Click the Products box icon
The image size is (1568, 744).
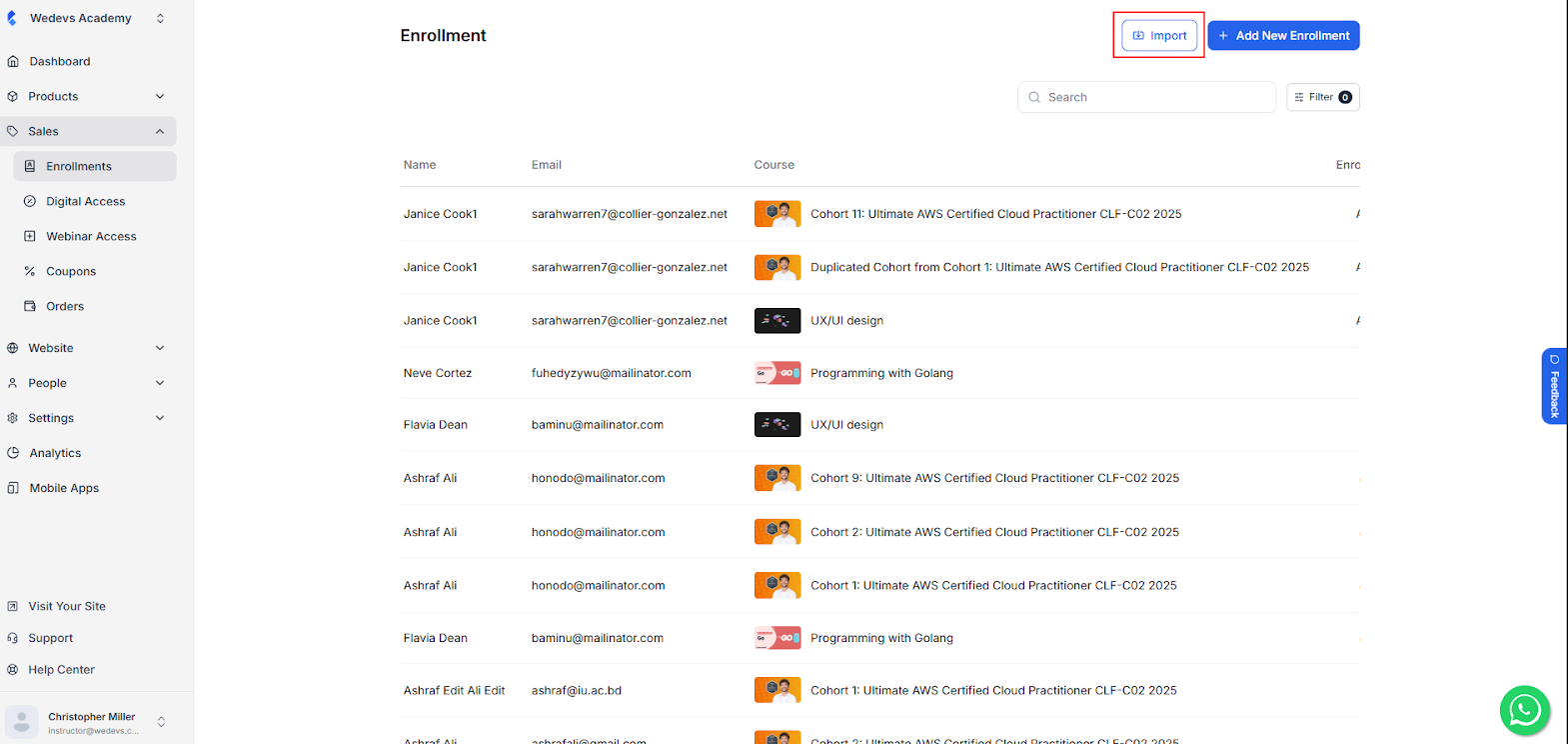tap(13, 96)
